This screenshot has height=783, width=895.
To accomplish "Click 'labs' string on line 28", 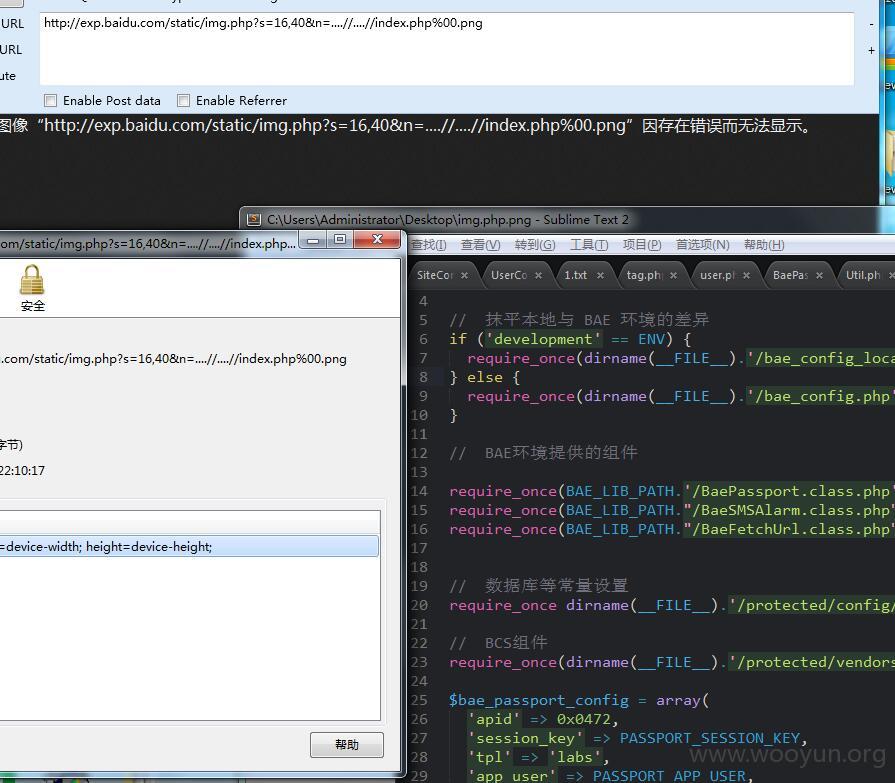I will pyautogui.click(x=575, y=757).
